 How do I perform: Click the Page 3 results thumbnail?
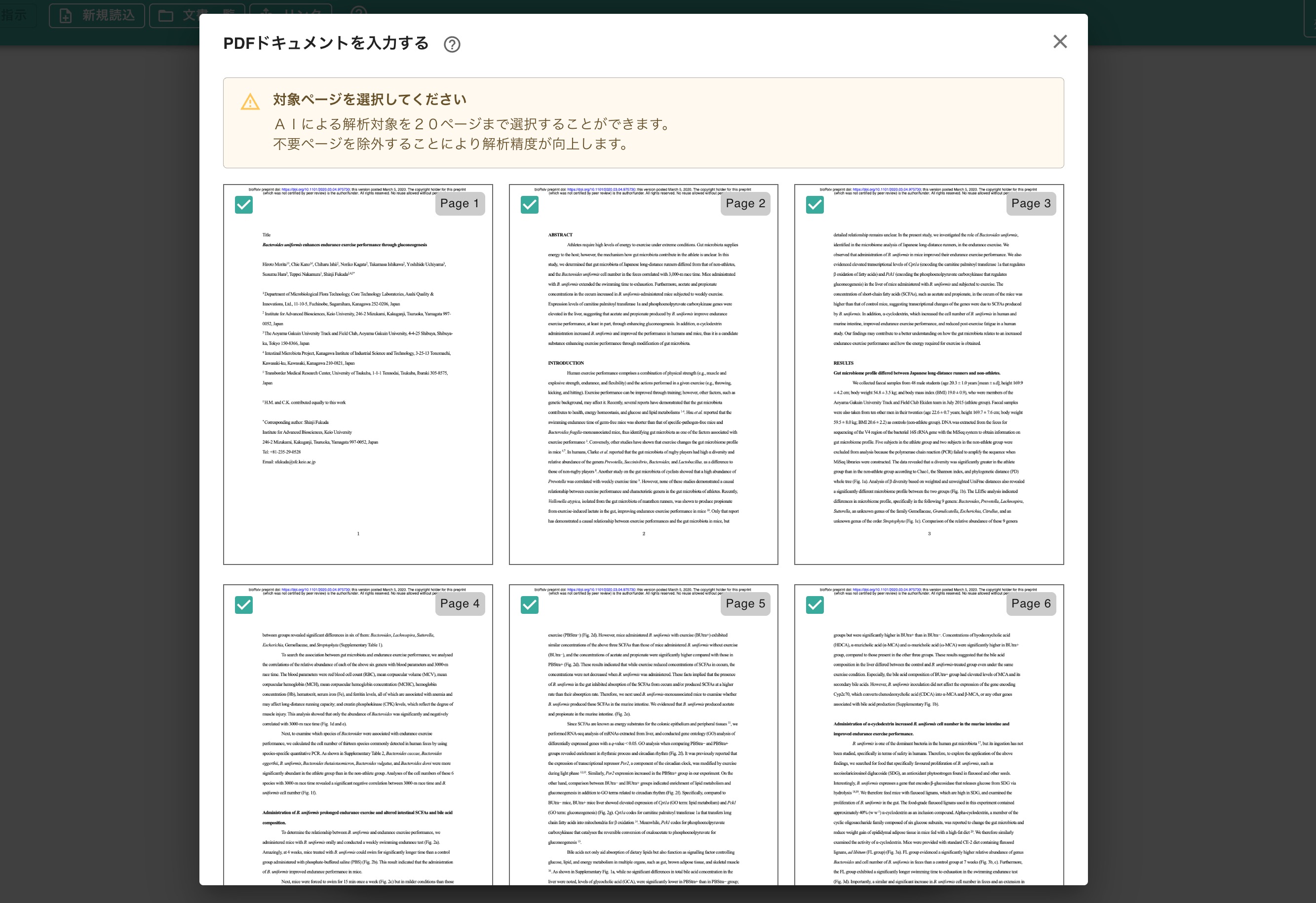point(929,374)
